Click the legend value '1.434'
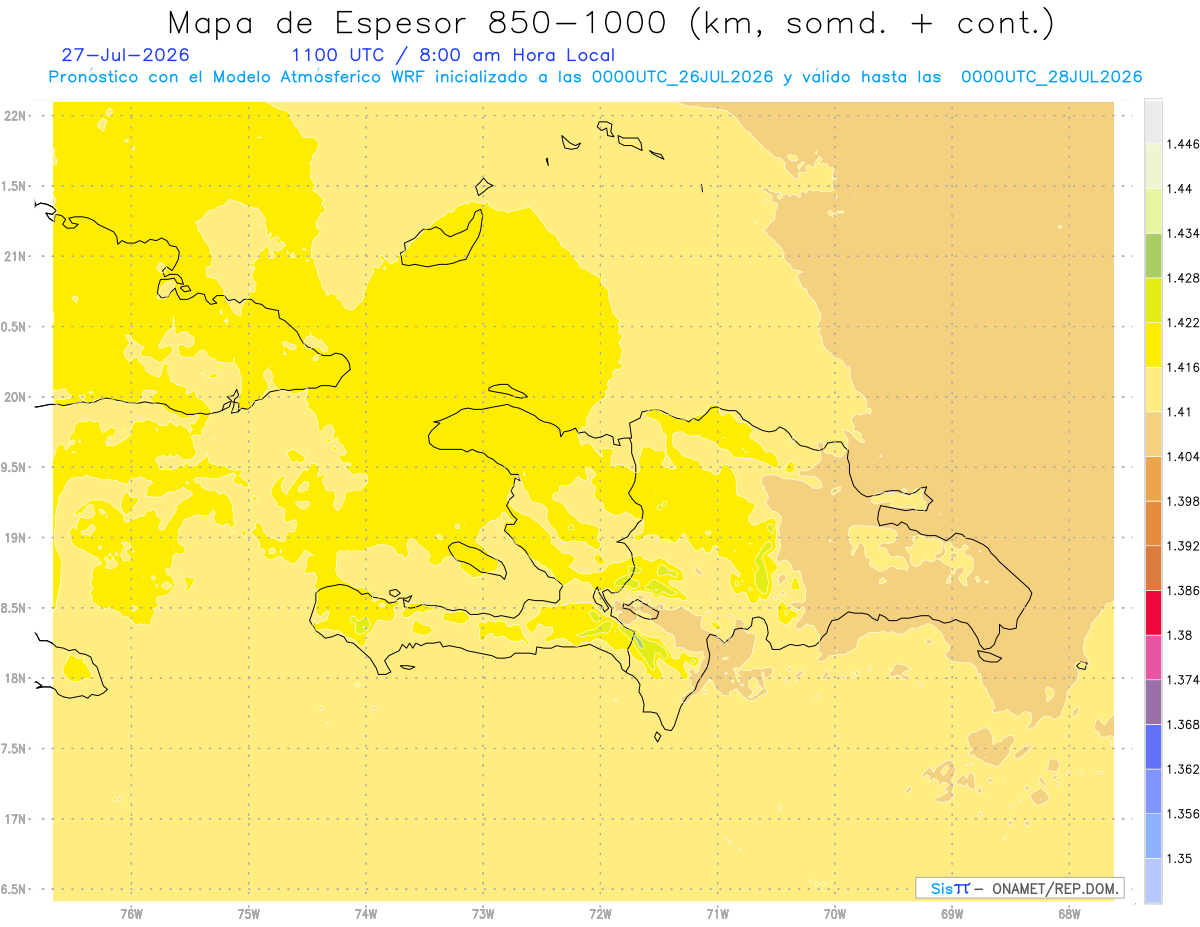Image resolution: width=1200 pixels, height=927 pixels. 1185,233
